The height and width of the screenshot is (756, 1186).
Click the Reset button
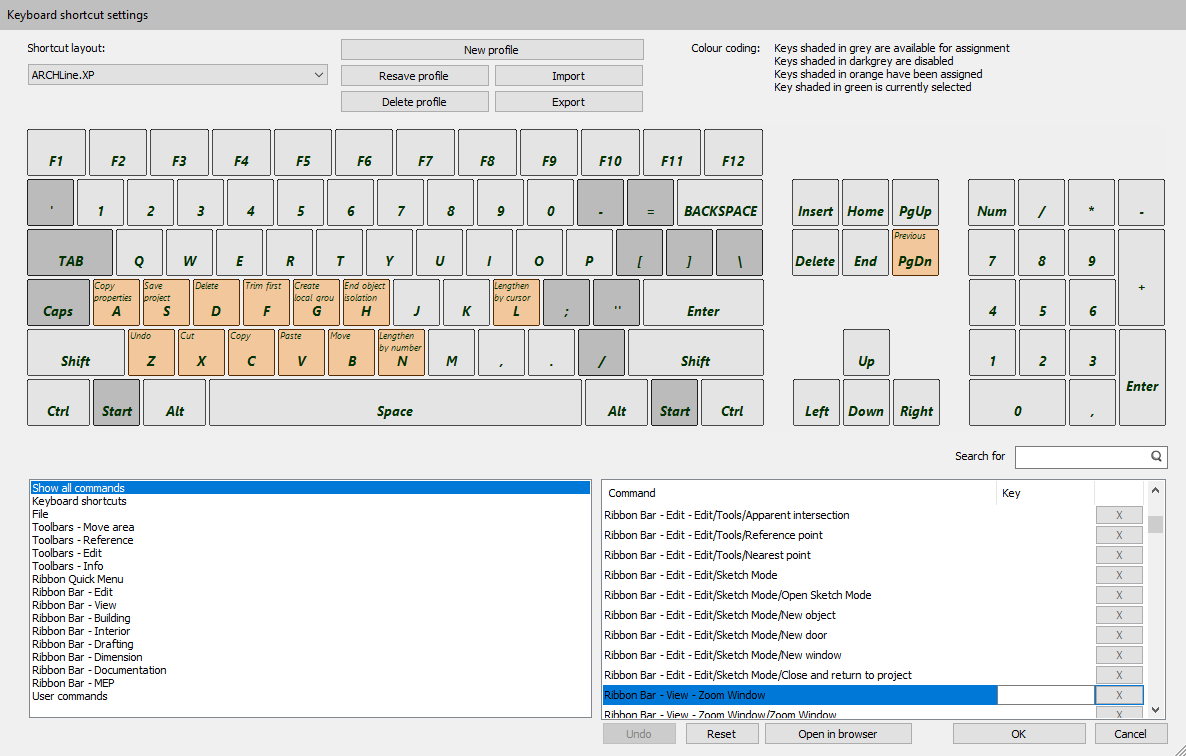click(x=722, y=734)
